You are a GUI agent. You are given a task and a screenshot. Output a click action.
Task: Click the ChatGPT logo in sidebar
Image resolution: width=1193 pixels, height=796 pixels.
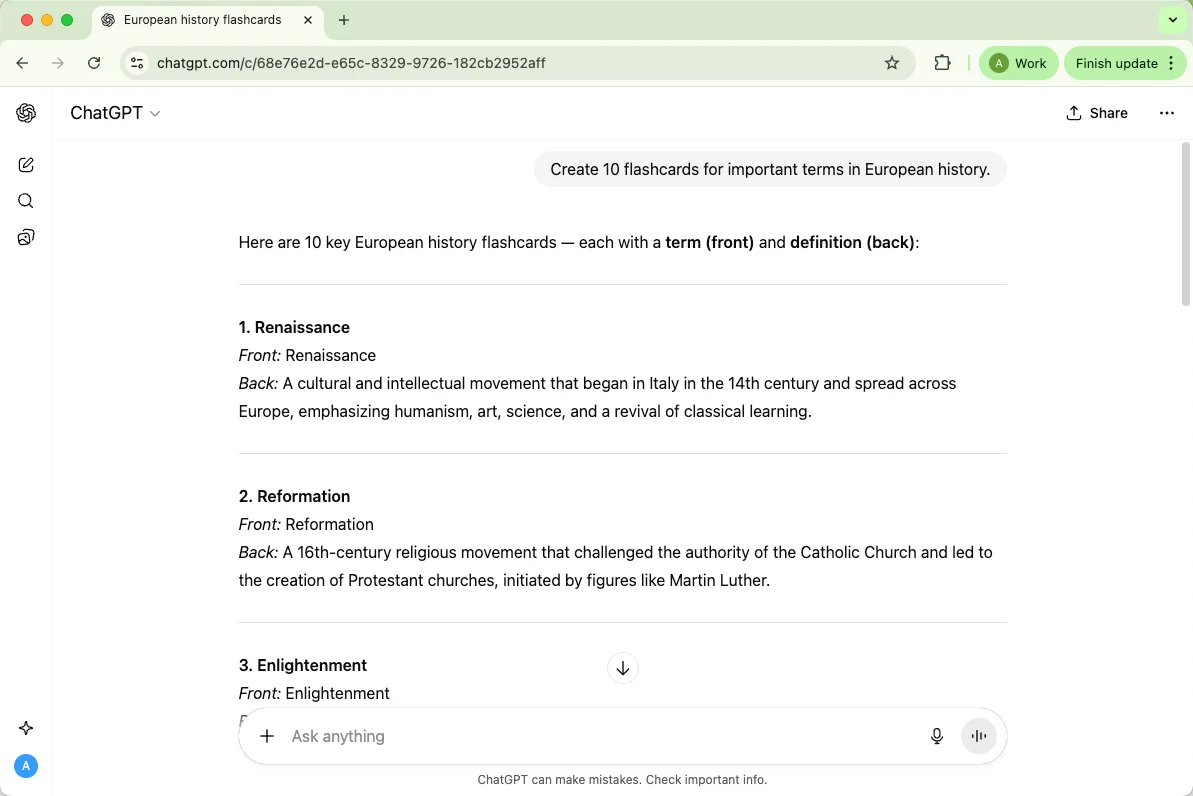26,113
